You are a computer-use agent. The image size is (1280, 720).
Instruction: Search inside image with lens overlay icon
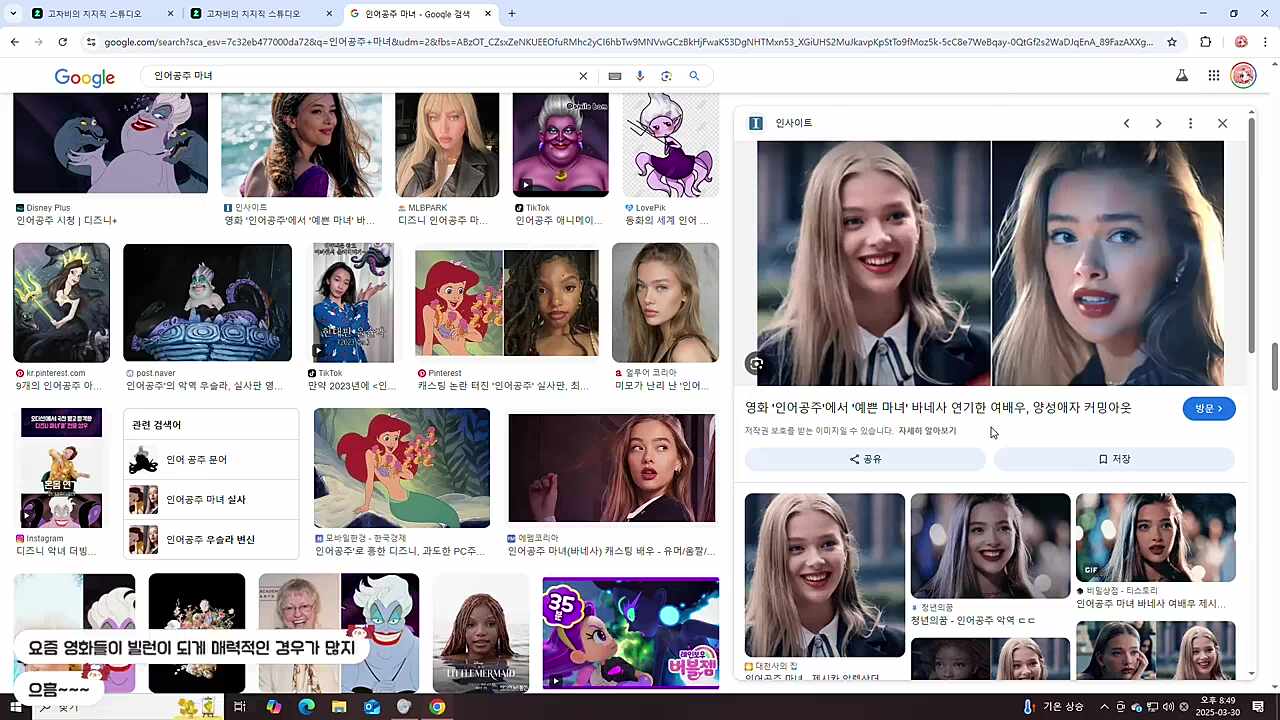coord(757,364)
